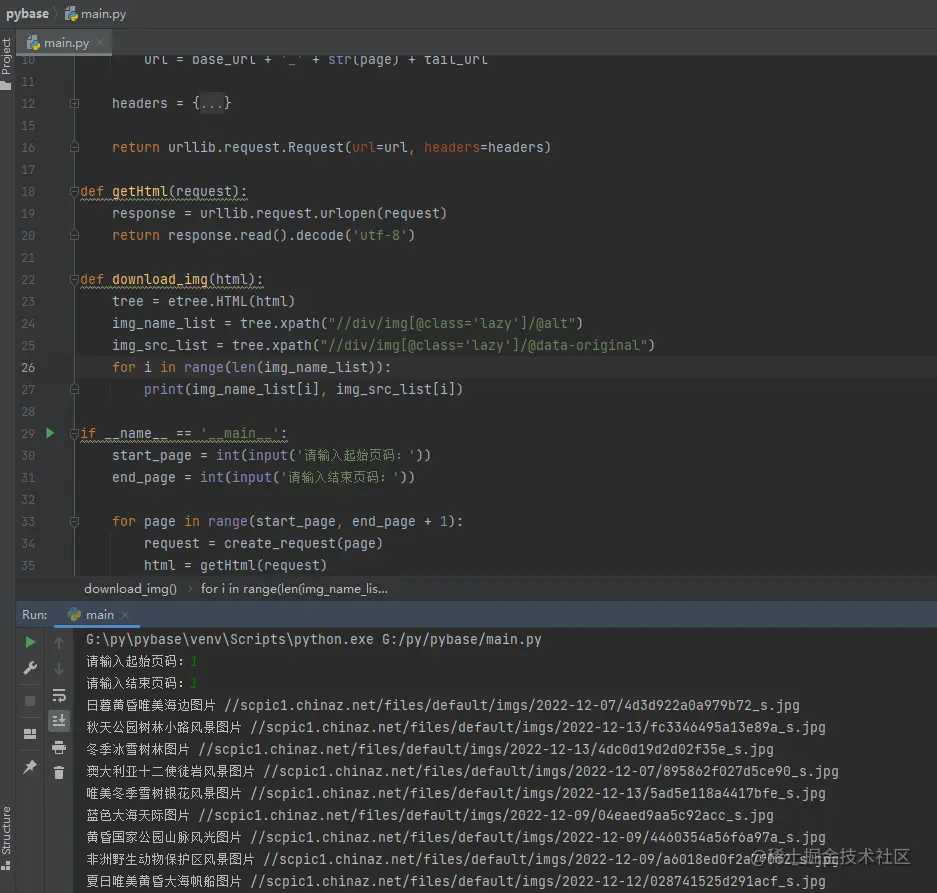Stop the running process
937x893 pixels.
30,701
